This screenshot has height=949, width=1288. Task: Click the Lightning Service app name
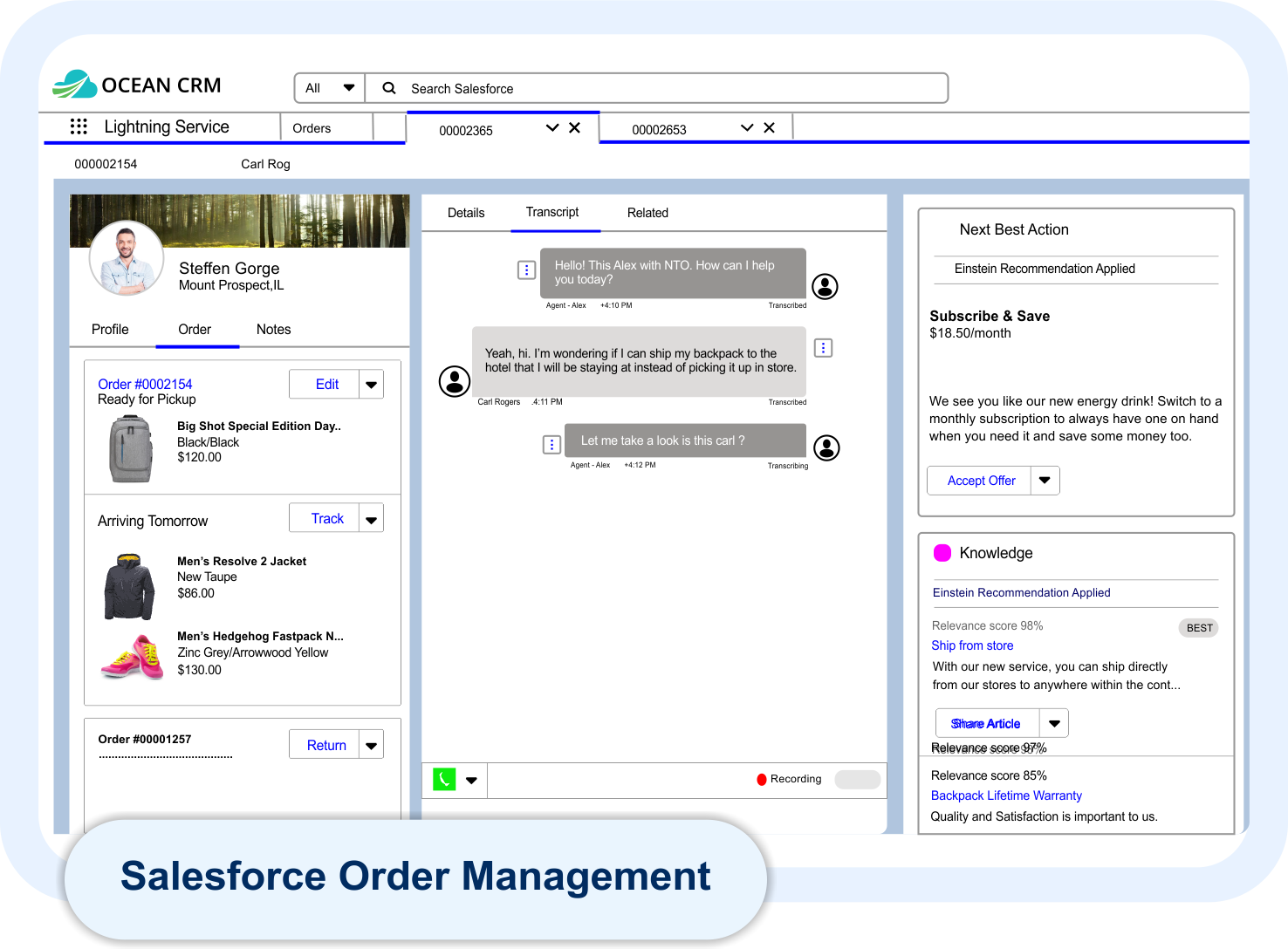[167, 126]
